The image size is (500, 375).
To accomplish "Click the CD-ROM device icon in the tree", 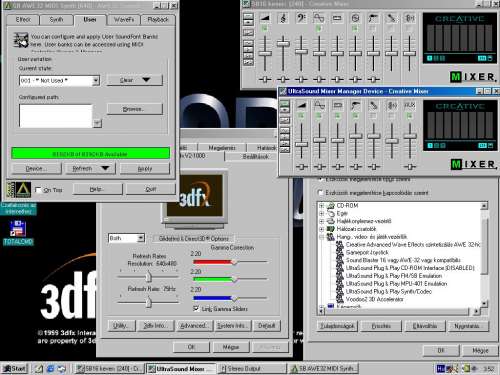I will [x=331, y=206].
